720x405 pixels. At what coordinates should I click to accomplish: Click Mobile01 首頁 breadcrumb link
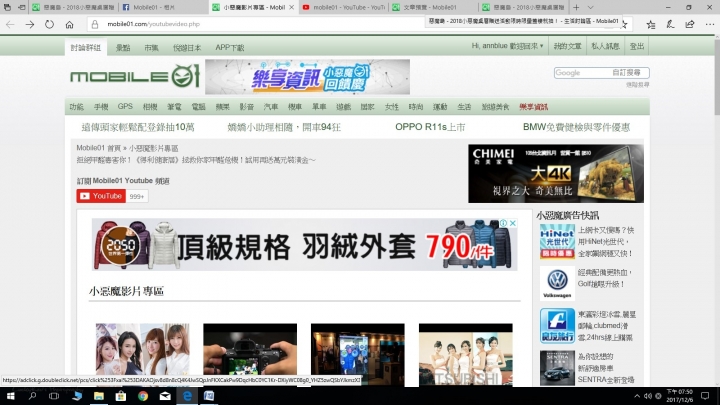[98, 148]
